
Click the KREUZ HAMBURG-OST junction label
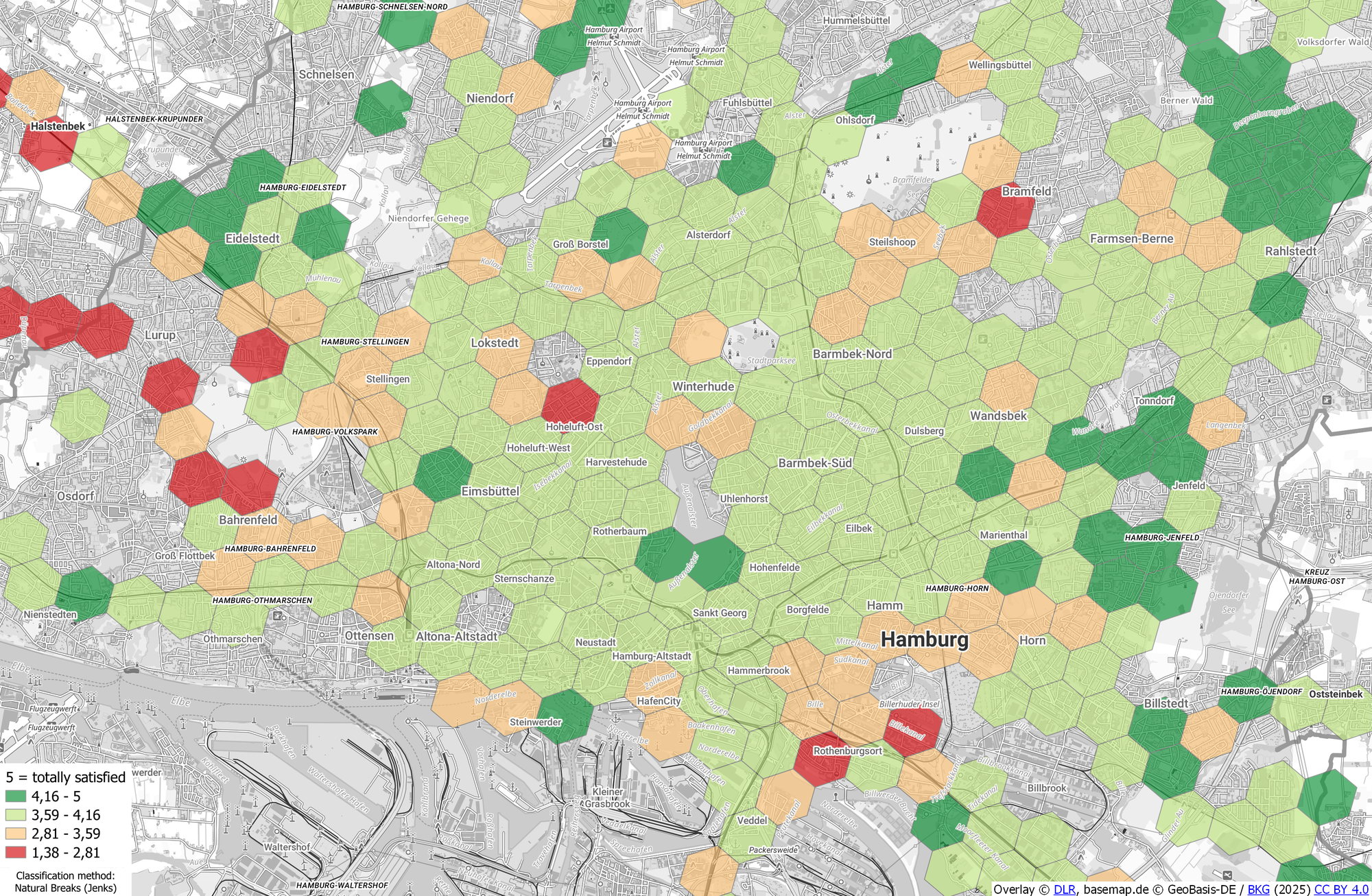(x=1316, y=576)
